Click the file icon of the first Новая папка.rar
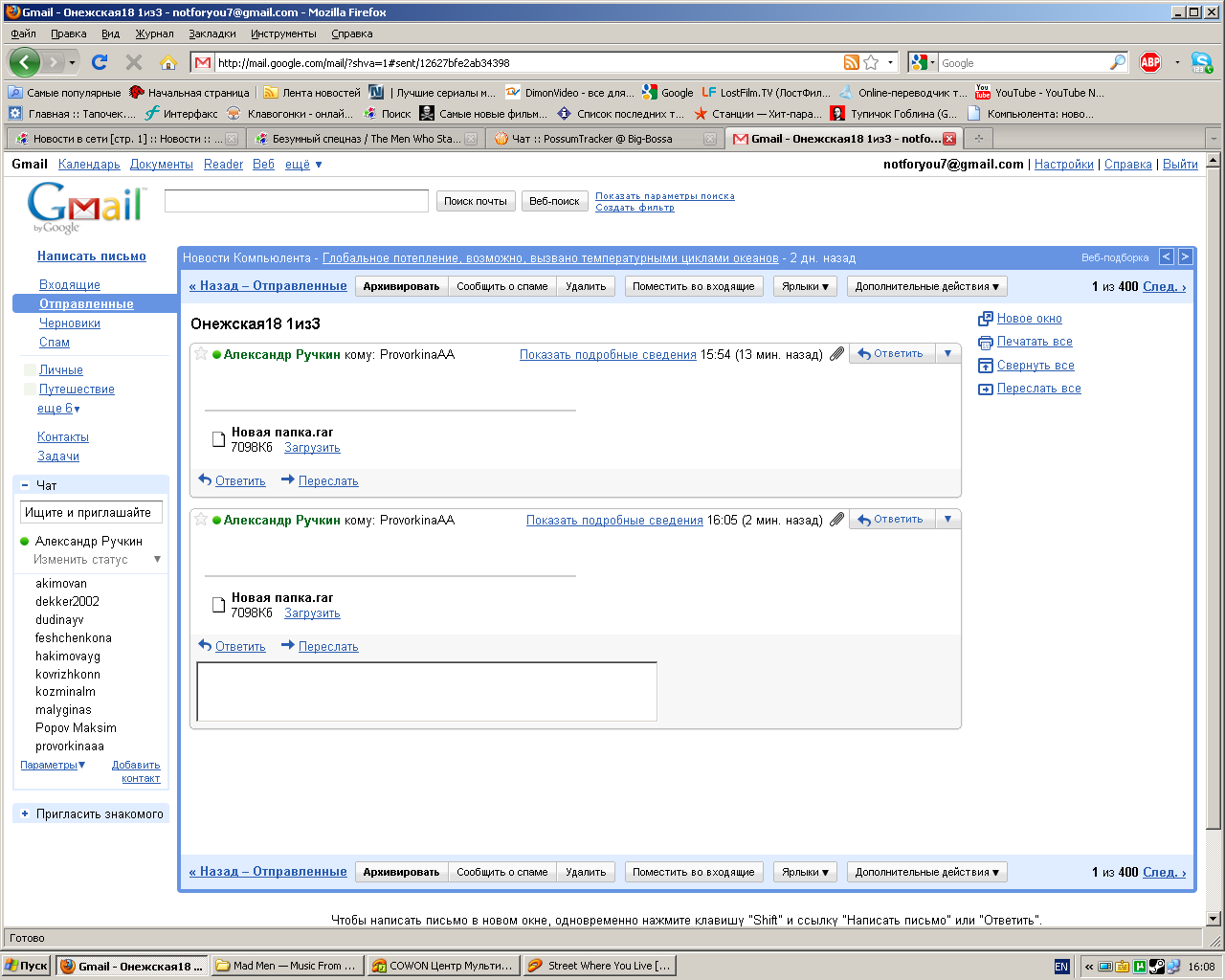This screenshot has width=1225, height=980. pyautogui.click(x=218, y=439)
